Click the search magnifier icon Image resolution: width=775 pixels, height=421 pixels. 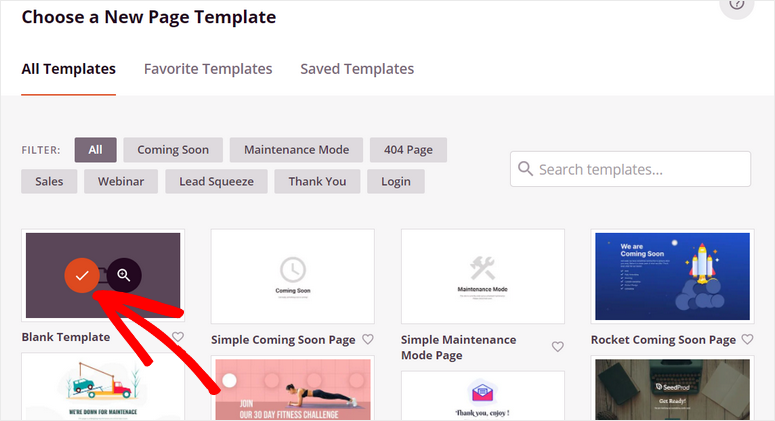pyautogui.click(x=525, y=169)
